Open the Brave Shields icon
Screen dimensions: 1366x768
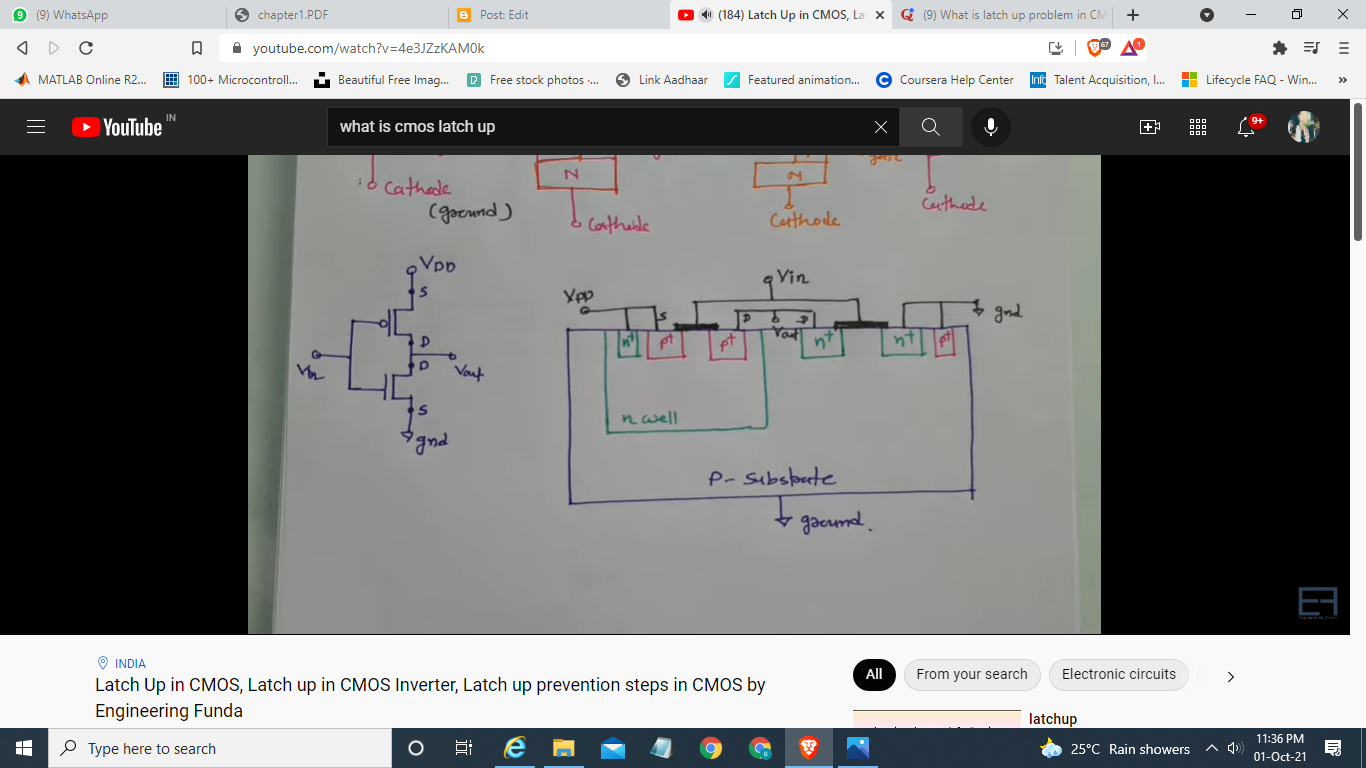click(x=1091, y=45)
